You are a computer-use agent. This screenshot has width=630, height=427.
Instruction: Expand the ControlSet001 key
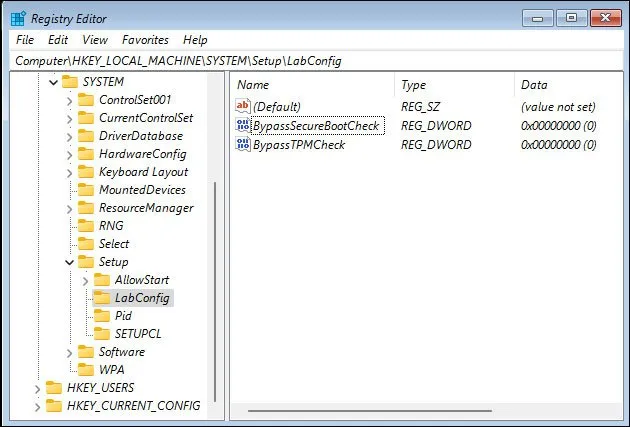pos(69,100)
